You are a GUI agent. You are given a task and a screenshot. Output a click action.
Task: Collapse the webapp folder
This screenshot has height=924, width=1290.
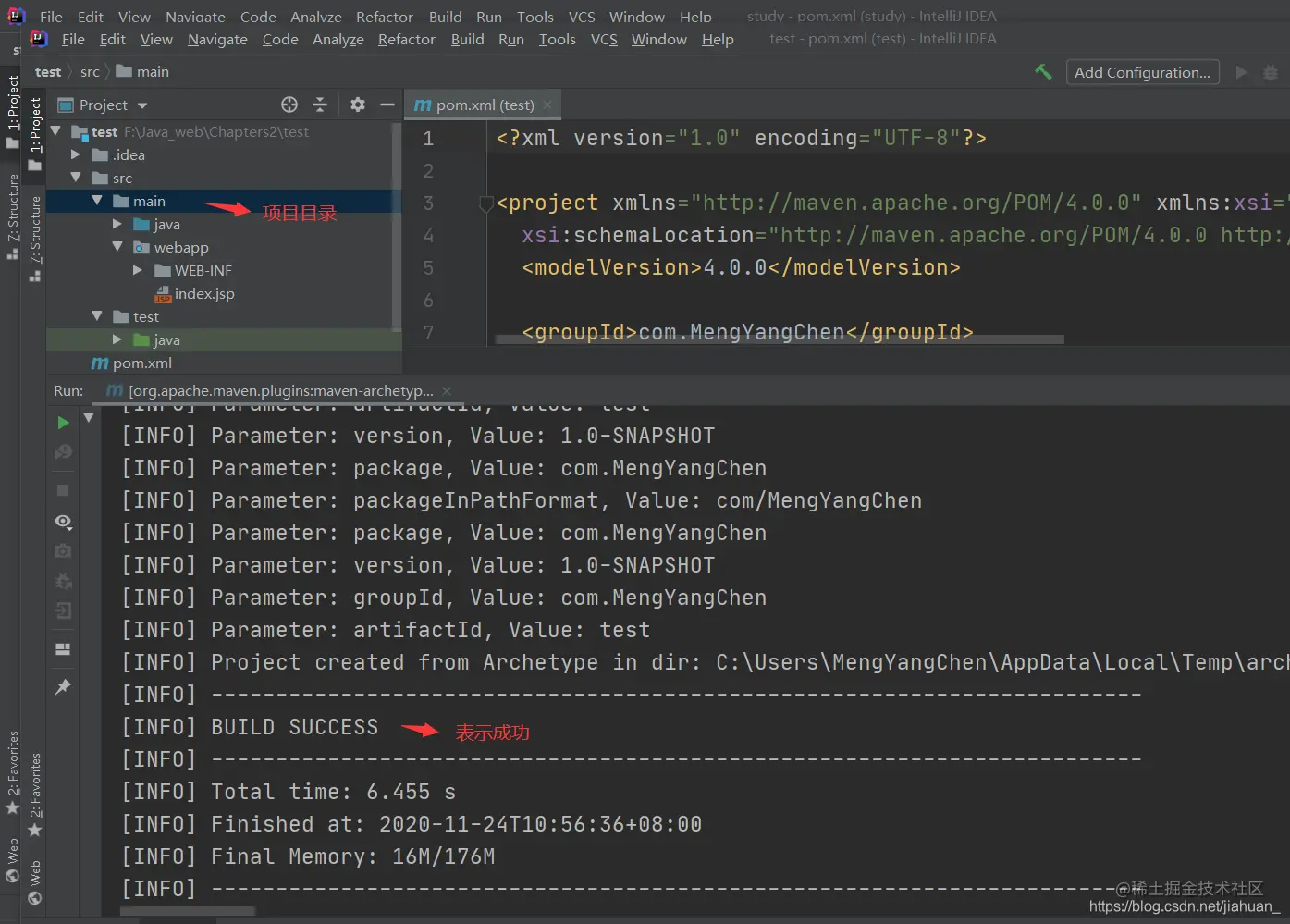(x=117, y=247)
